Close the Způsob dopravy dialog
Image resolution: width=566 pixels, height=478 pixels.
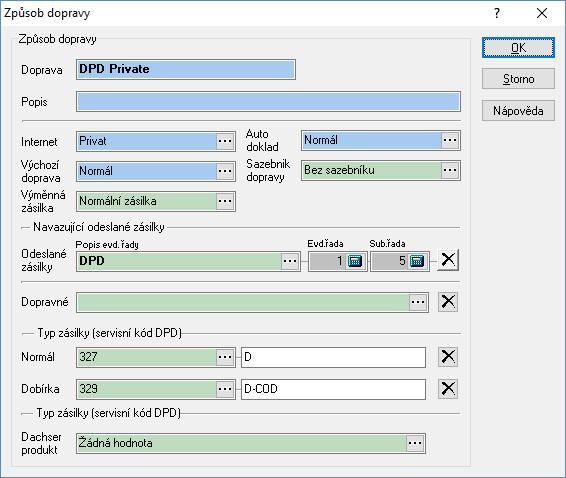tap(542, 13)
